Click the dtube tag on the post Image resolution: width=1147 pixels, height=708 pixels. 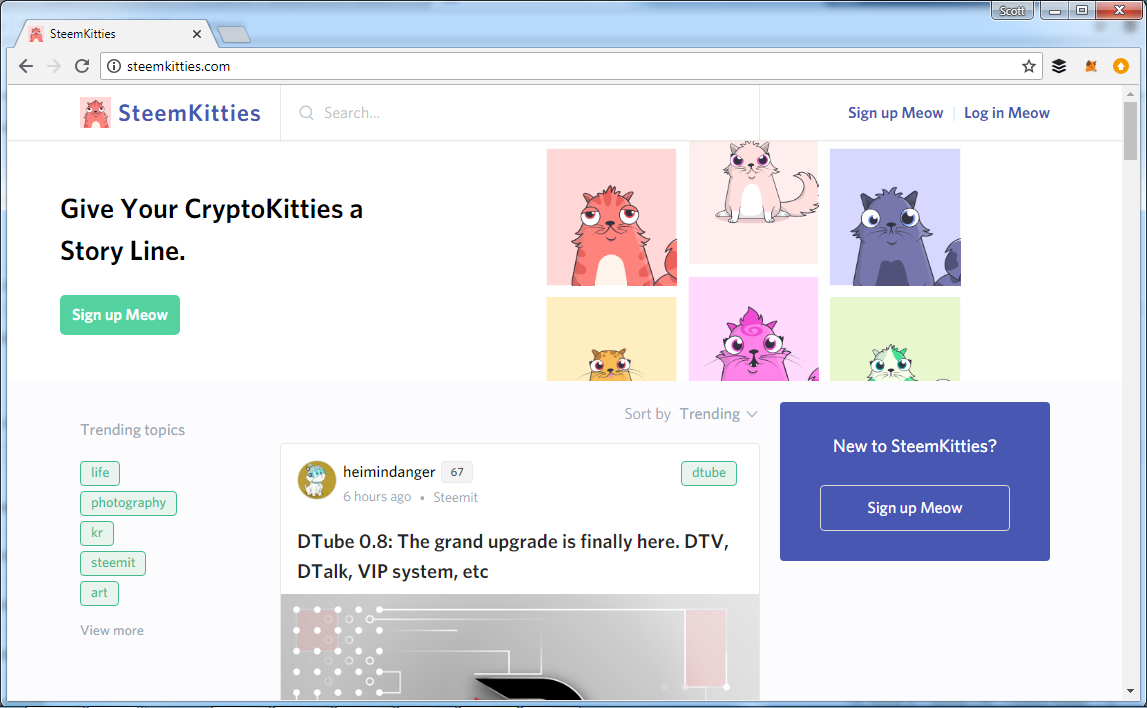[709, 472]
